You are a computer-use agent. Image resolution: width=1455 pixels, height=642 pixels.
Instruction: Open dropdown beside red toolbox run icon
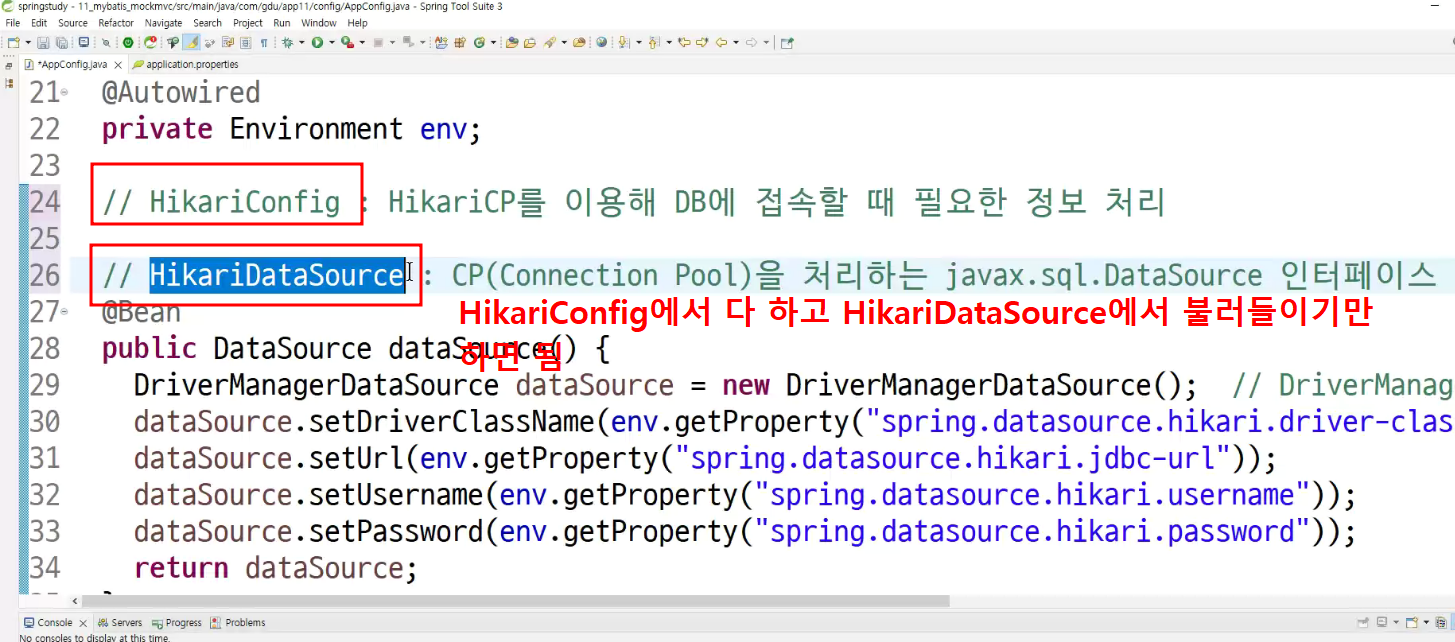(362, 43)
